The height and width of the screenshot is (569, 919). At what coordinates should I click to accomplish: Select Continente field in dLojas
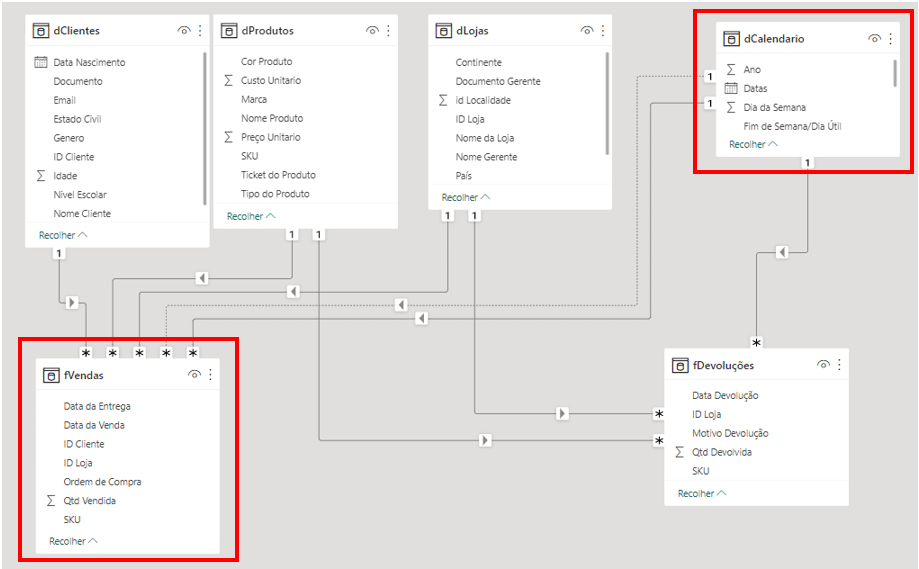[x=479, y=62]
